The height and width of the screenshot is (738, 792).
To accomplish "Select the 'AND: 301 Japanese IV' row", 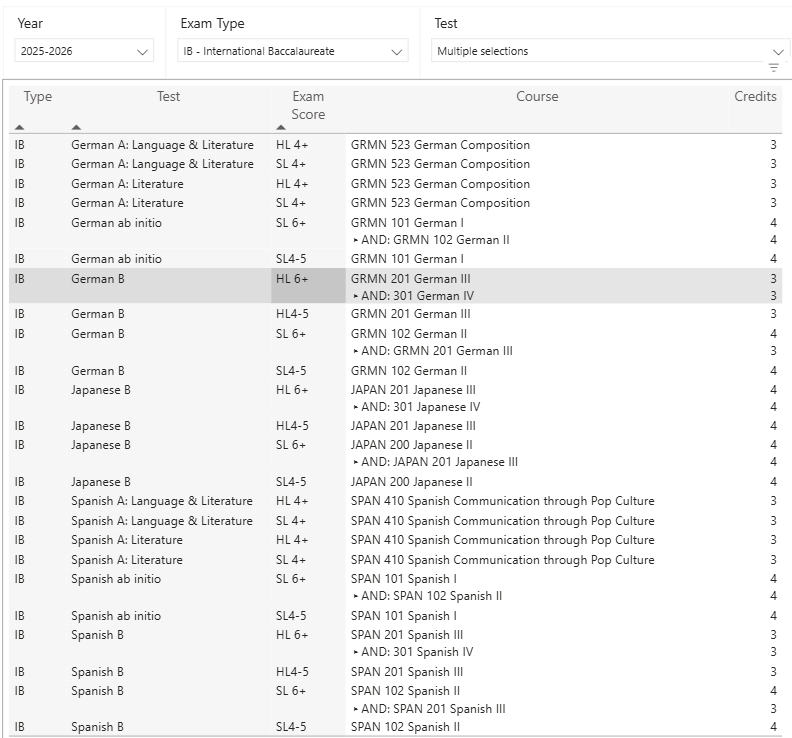I will point(417,407).
